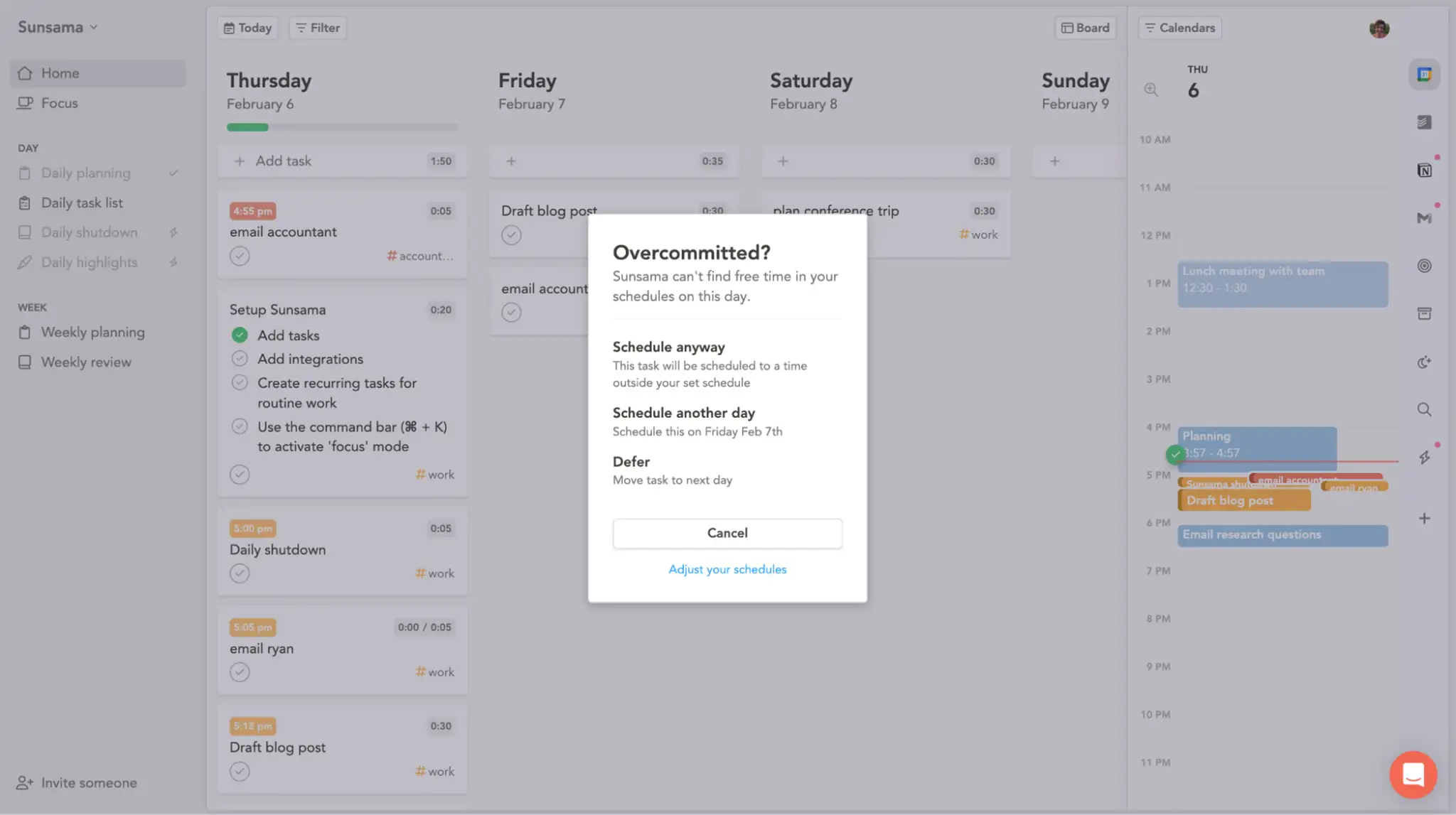
Task: Open the Filter dropdown
Action: 318,28
